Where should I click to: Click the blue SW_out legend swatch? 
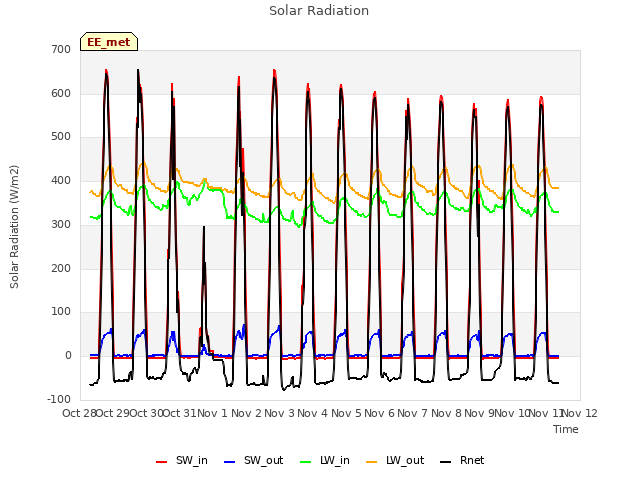pyautogui.click(x=230, y=462)
